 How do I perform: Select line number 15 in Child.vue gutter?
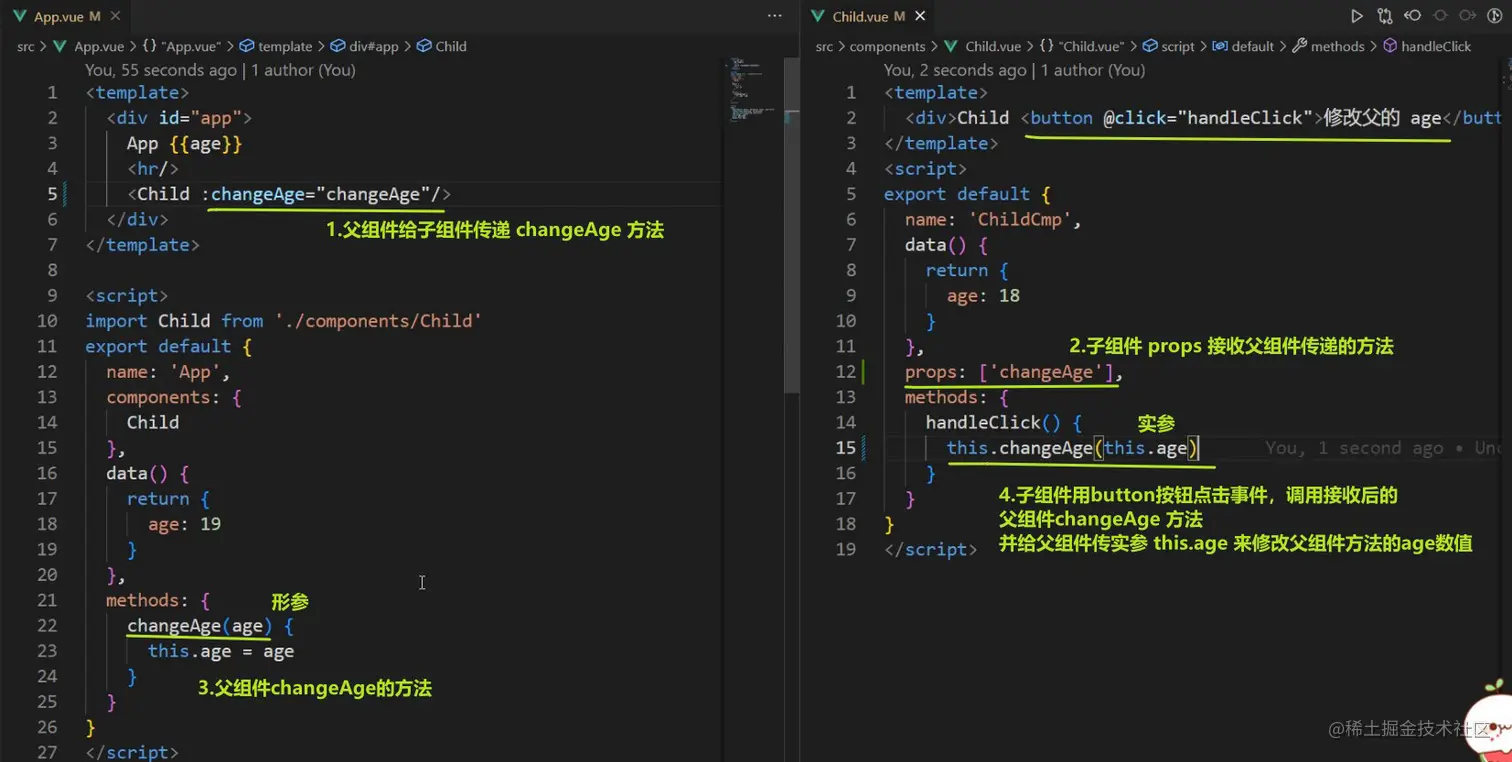click(846, 448)
